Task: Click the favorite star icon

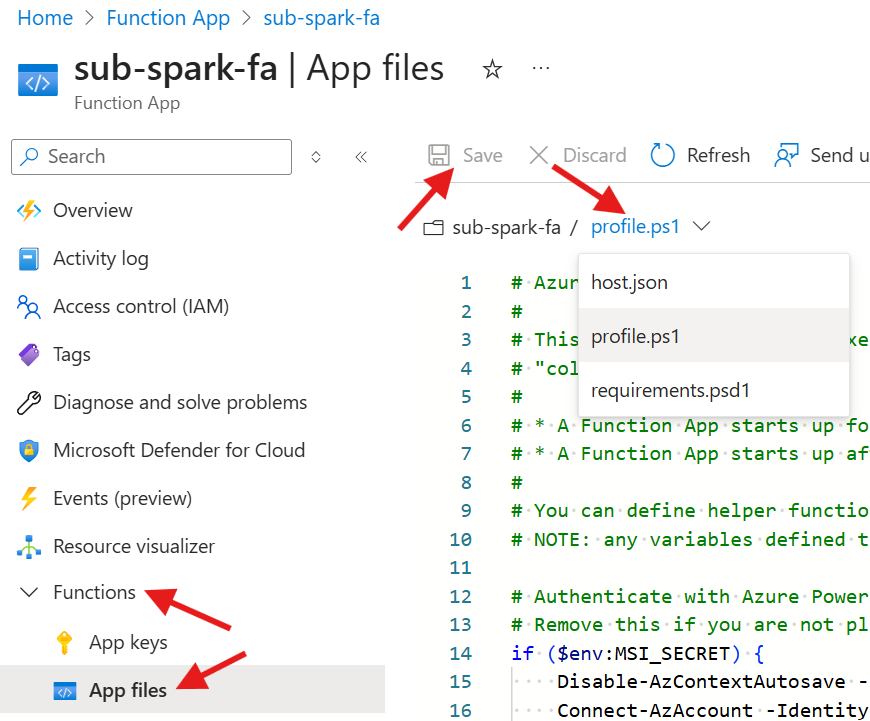Action: (x=492, y=69)
